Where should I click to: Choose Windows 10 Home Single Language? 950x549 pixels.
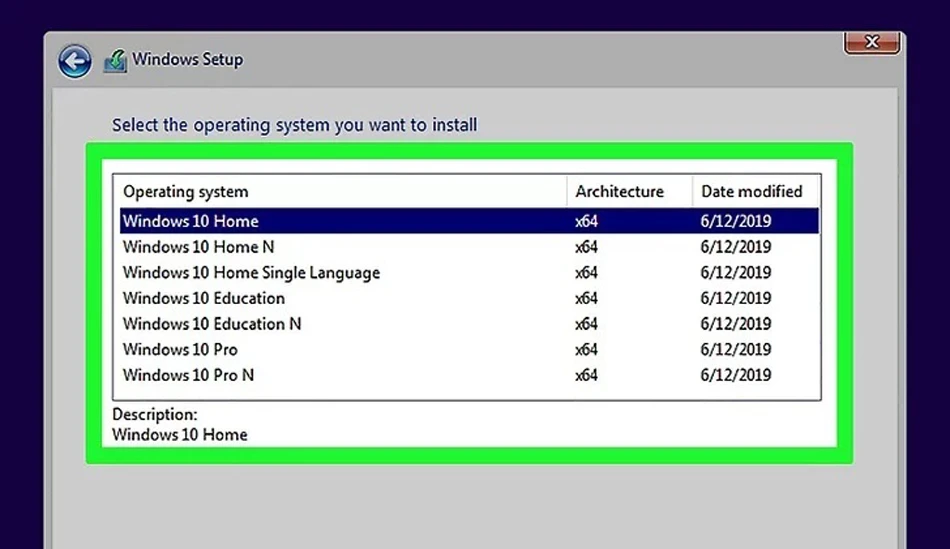pos(469,273)
